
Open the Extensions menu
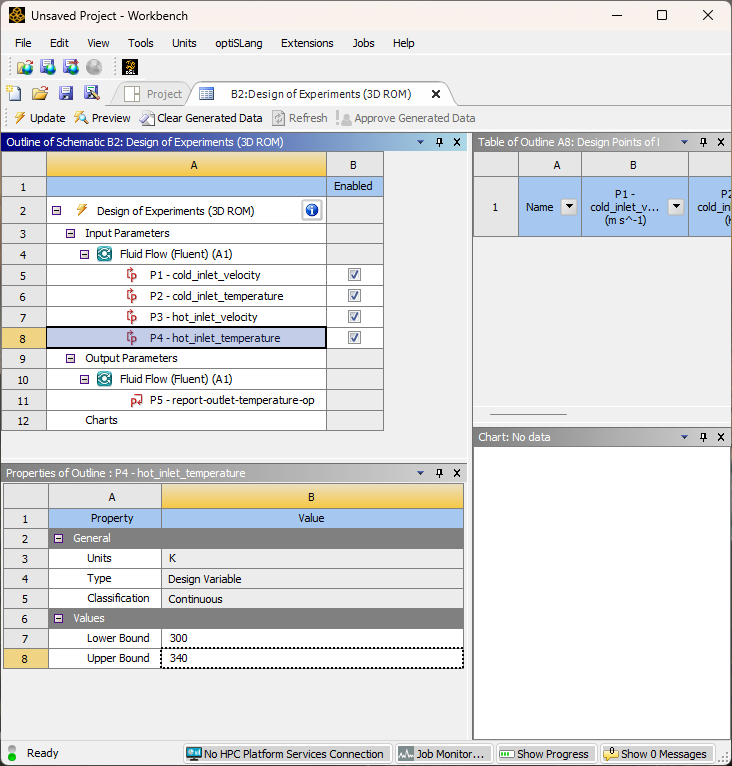(x=306, y=43)
